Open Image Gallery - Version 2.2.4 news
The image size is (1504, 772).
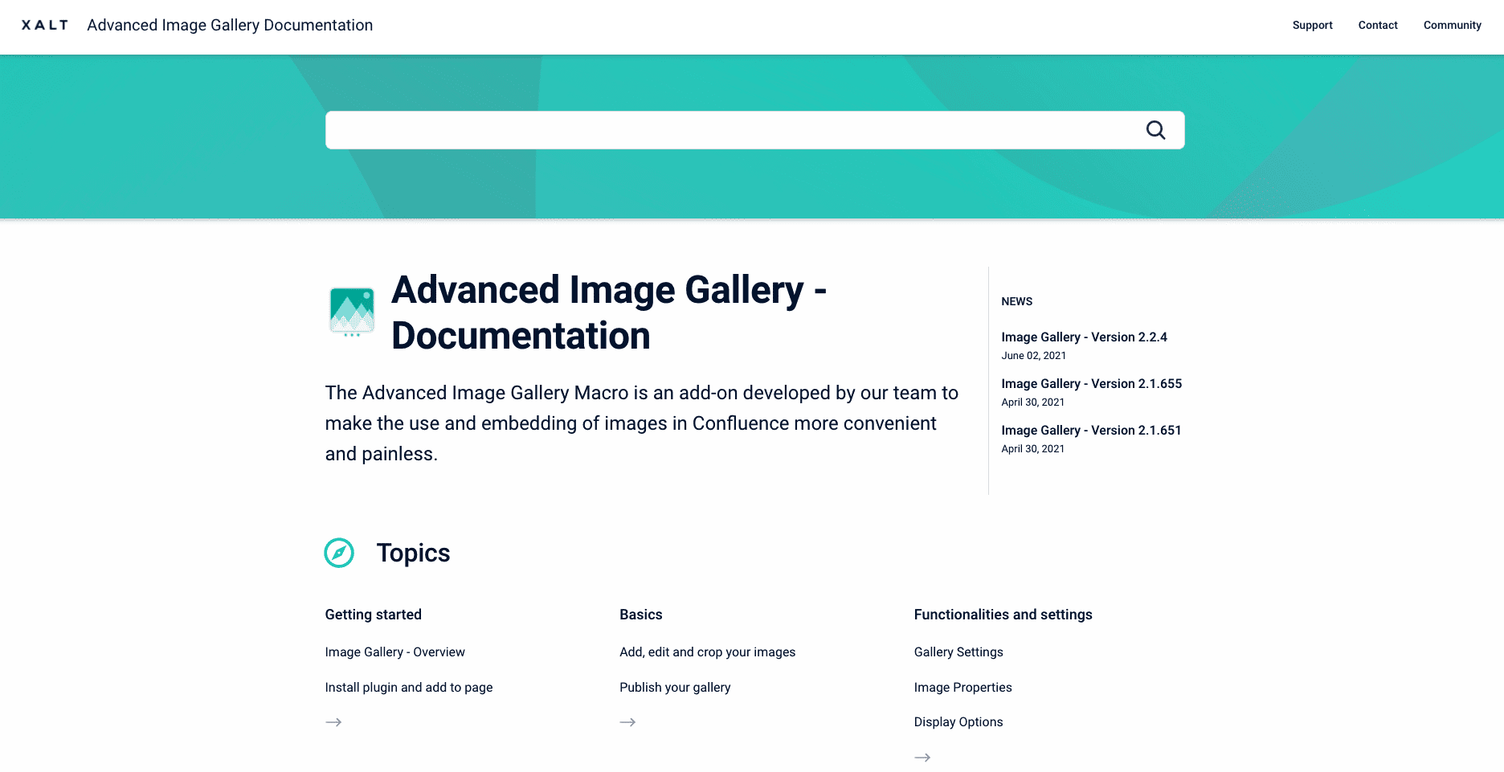click(1084, 337)
